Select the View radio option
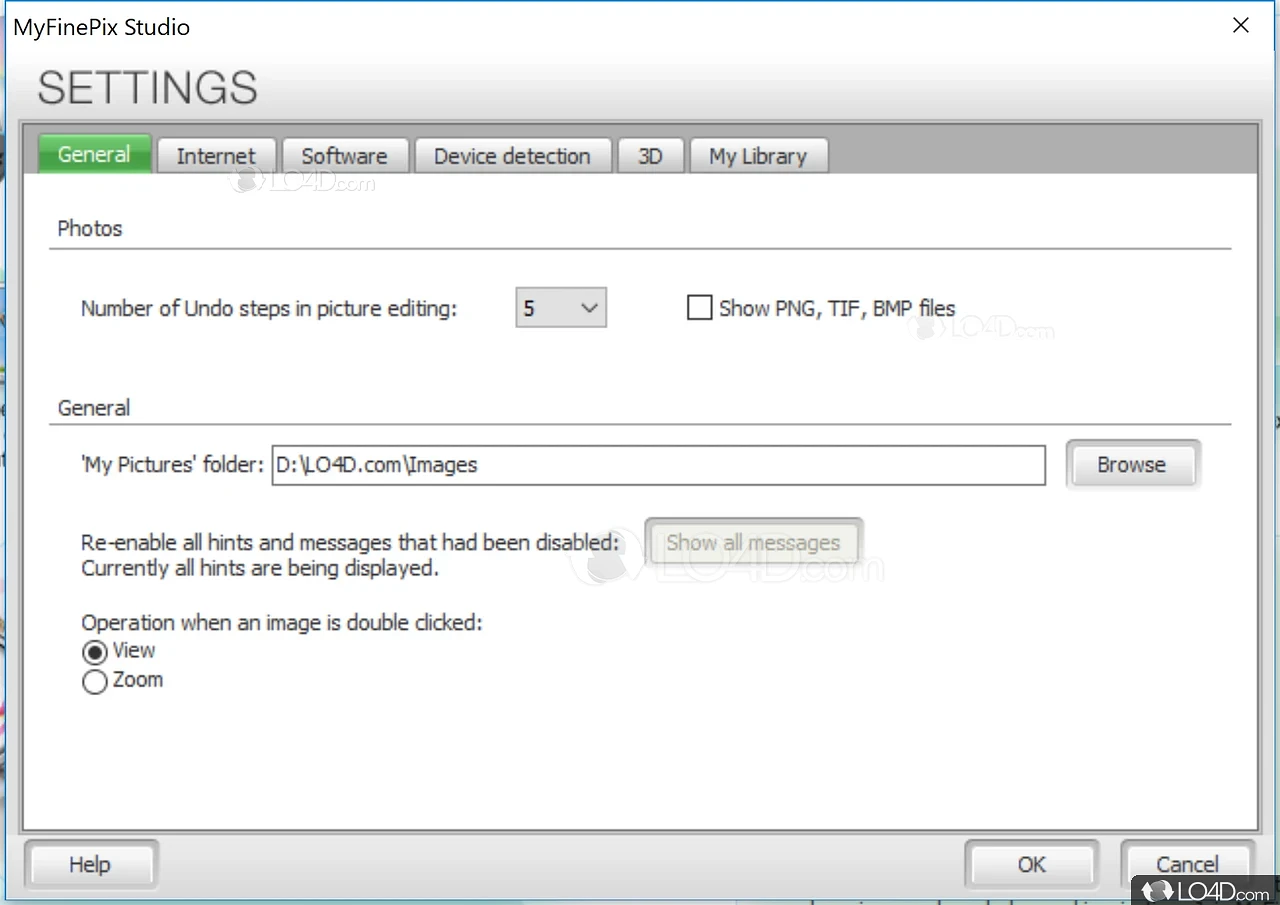Viewport: 1280px width, 905px height. coord(95,652)
